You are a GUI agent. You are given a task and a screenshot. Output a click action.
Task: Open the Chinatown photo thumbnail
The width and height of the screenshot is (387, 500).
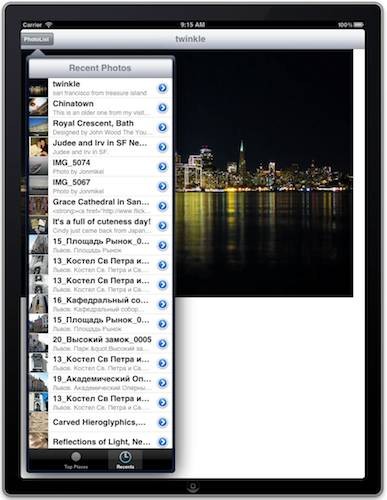tap(38, 107)
